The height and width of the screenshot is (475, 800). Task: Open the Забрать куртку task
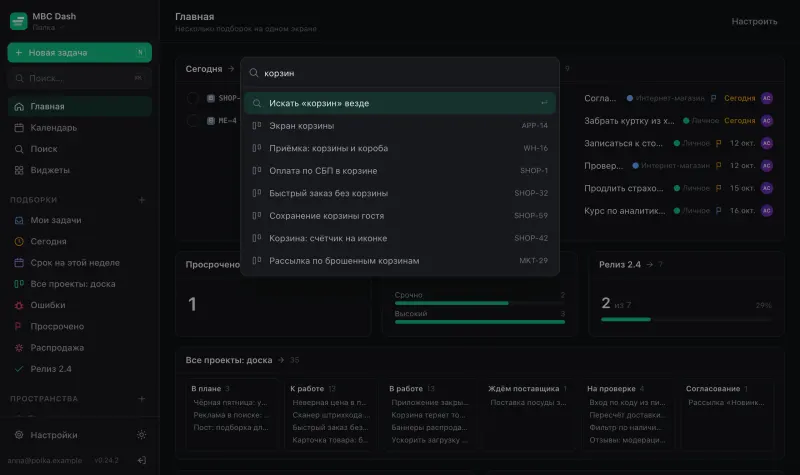629,120
